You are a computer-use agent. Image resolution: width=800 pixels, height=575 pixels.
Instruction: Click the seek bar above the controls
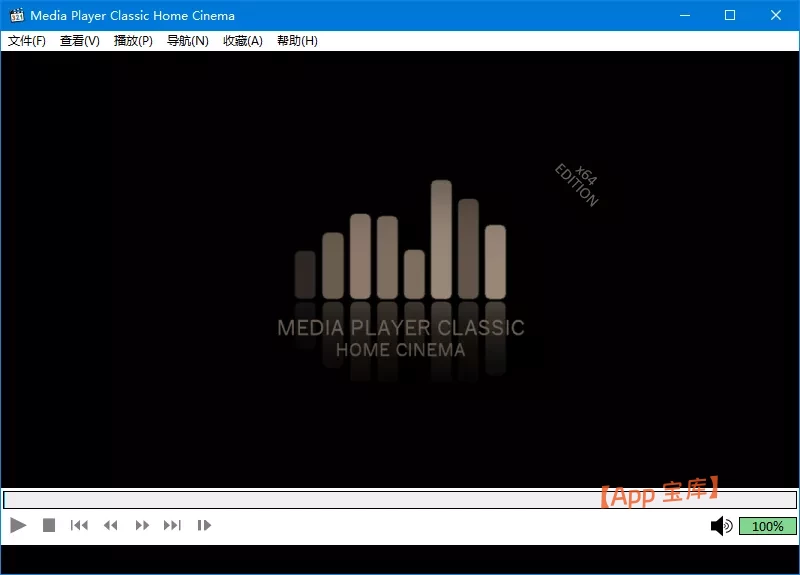click(x=300, y=499)
